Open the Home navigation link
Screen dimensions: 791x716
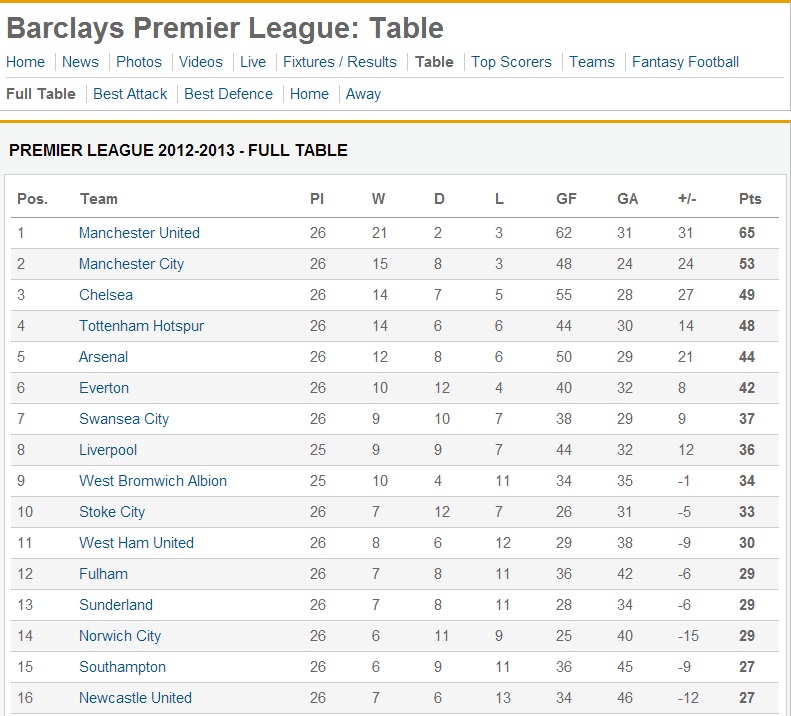tap(25, 62)
